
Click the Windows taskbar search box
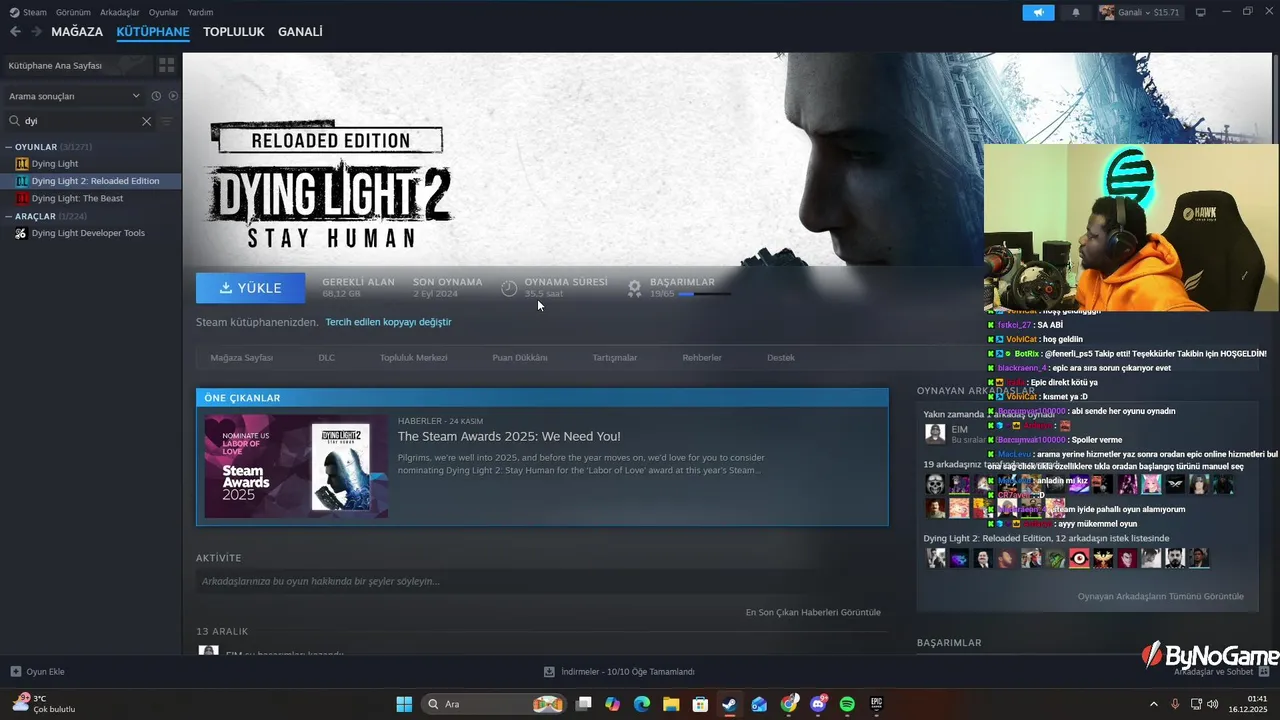pos(493,704)
